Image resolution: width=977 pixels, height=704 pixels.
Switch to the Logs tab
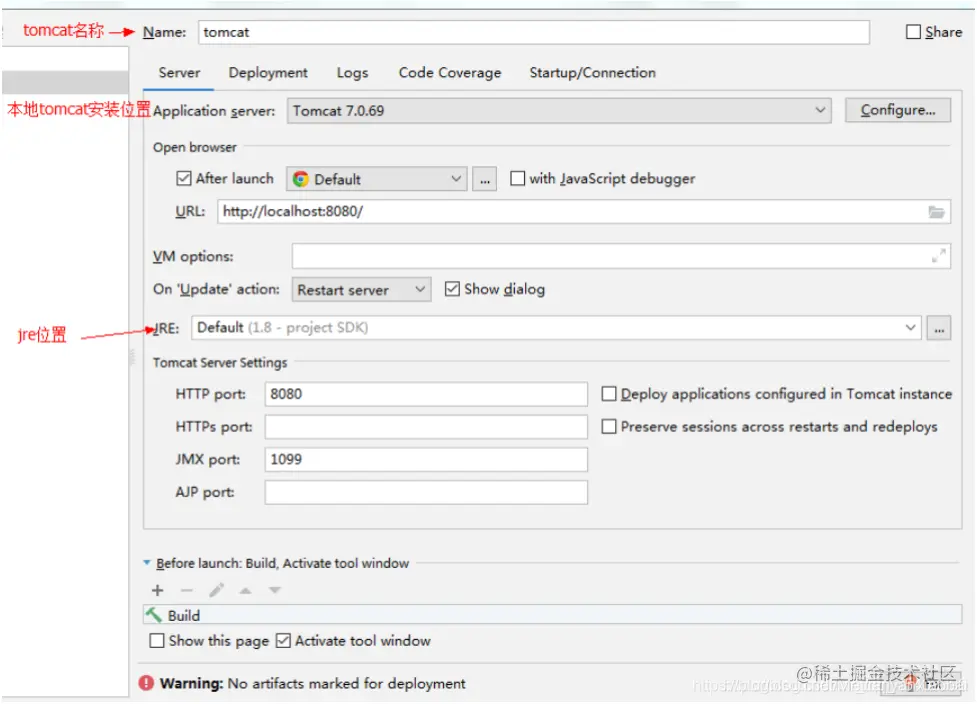353,73
